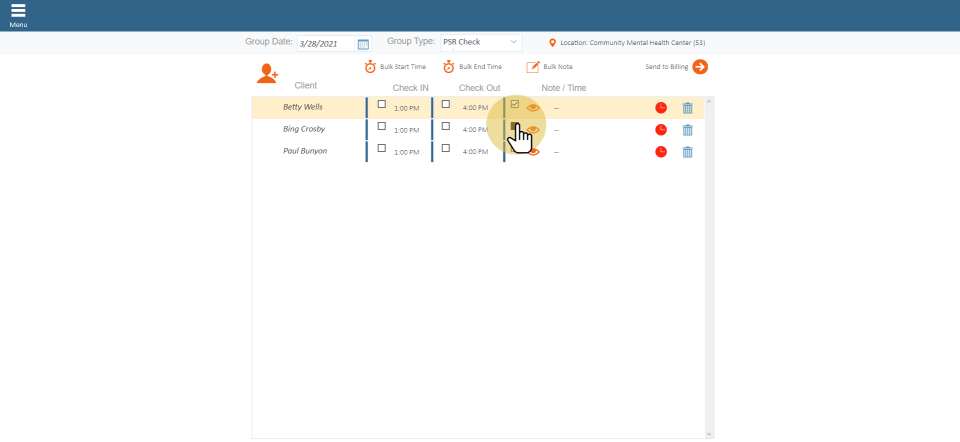
Task: Tick the Check IN box for Paul Bunyon
Action: [381, 149]
